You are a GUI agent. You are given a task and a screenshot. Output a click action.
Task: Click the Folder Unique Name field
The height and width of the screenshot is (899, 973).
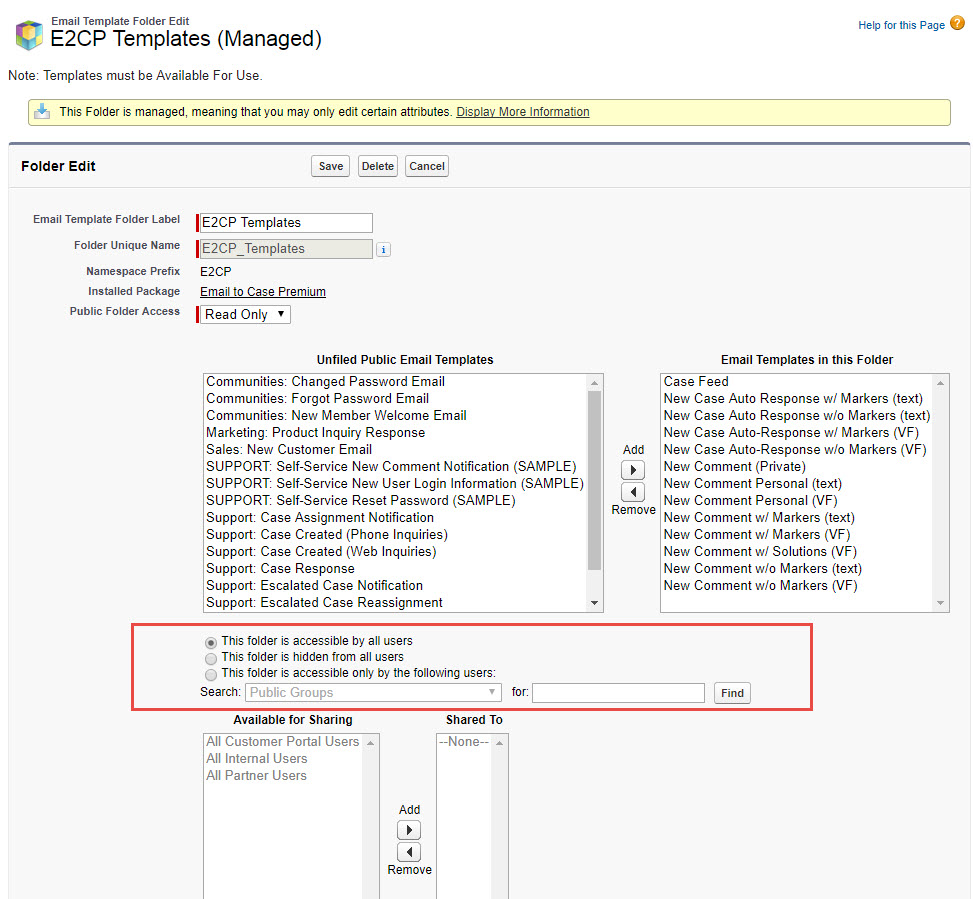[286, 249]
